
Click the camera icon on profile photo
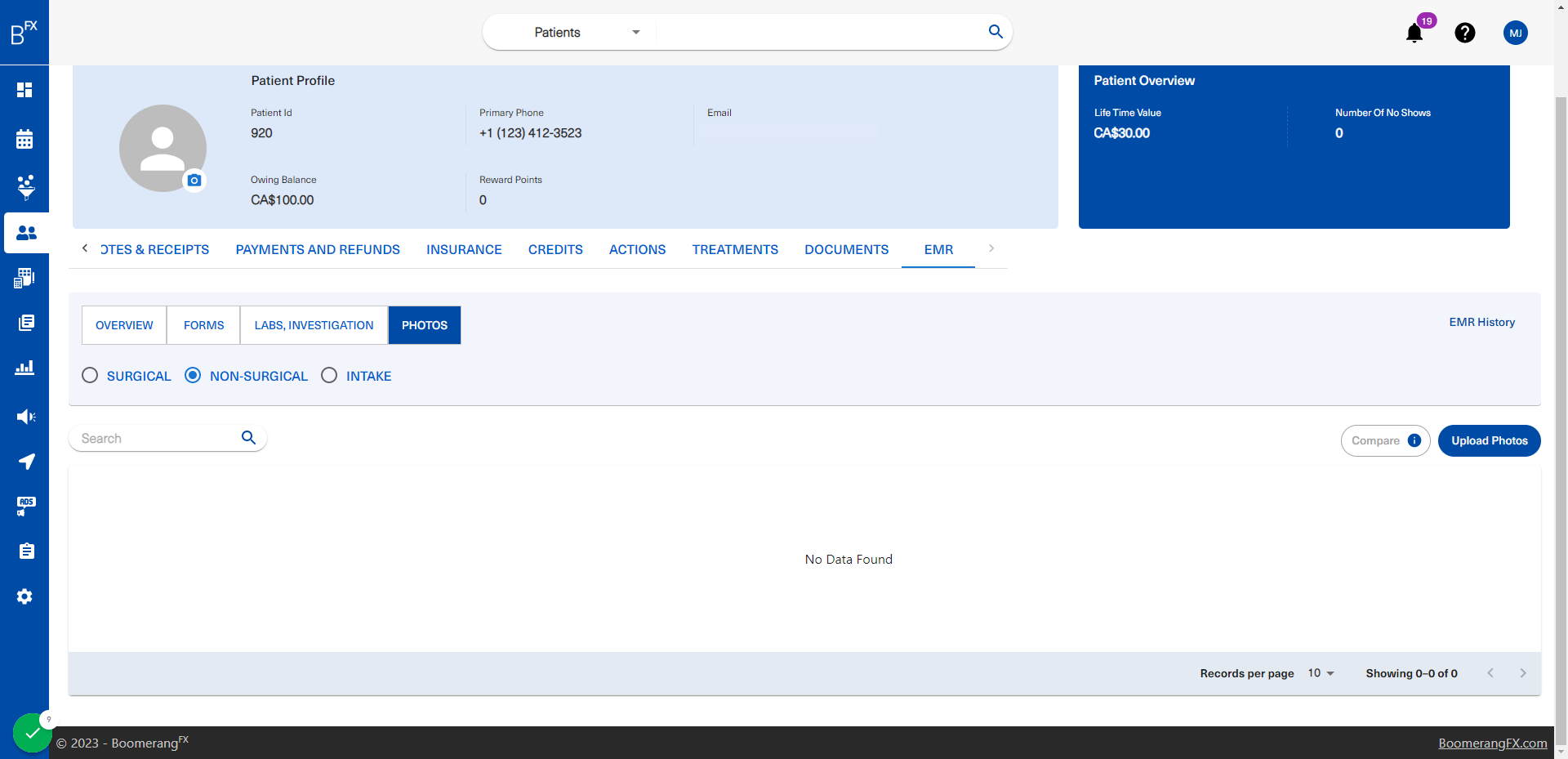[x=194, y=181]
